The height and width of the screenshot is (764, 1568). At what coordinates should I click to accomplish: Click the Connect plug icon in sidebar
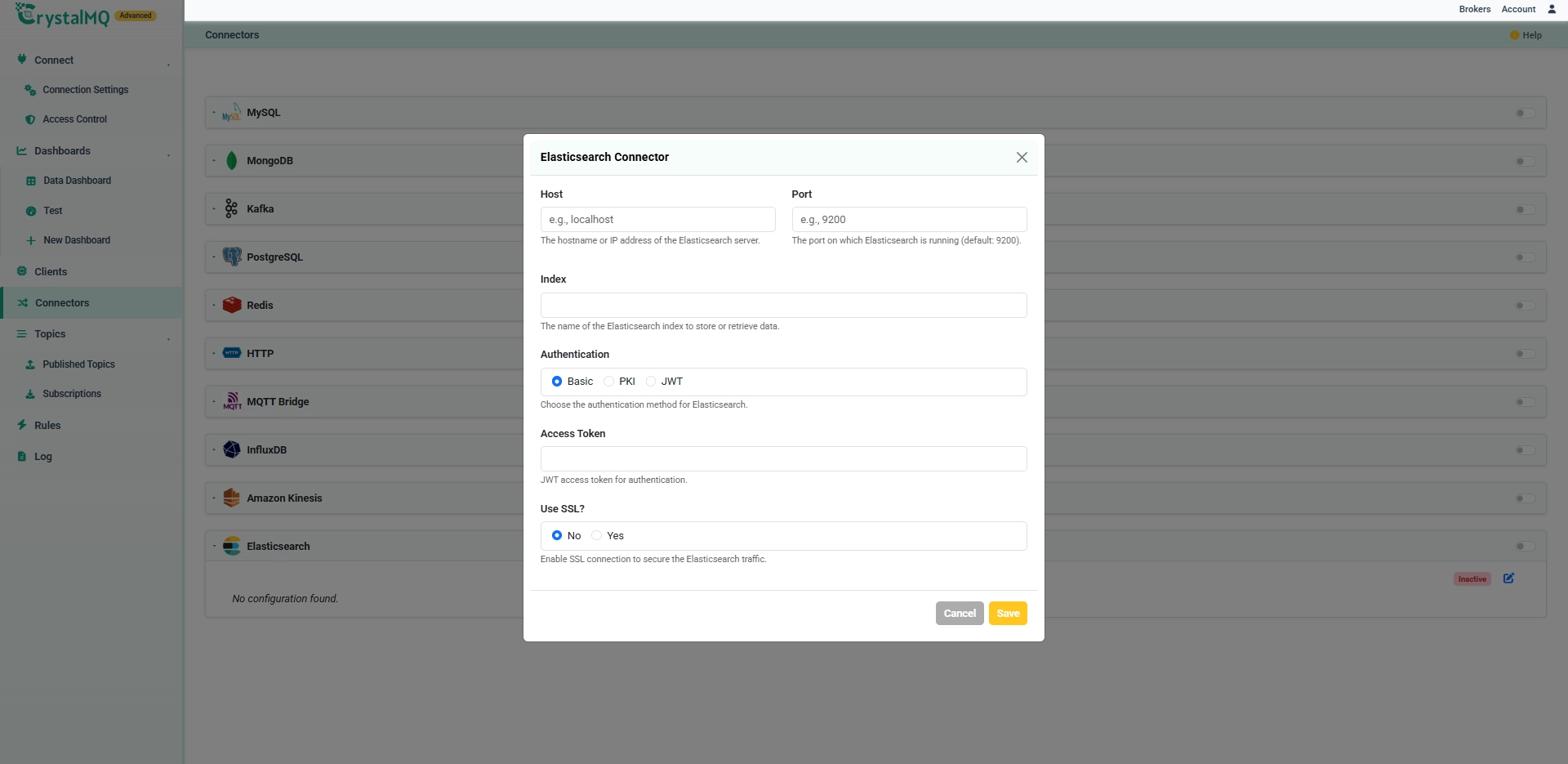(22, 60)
